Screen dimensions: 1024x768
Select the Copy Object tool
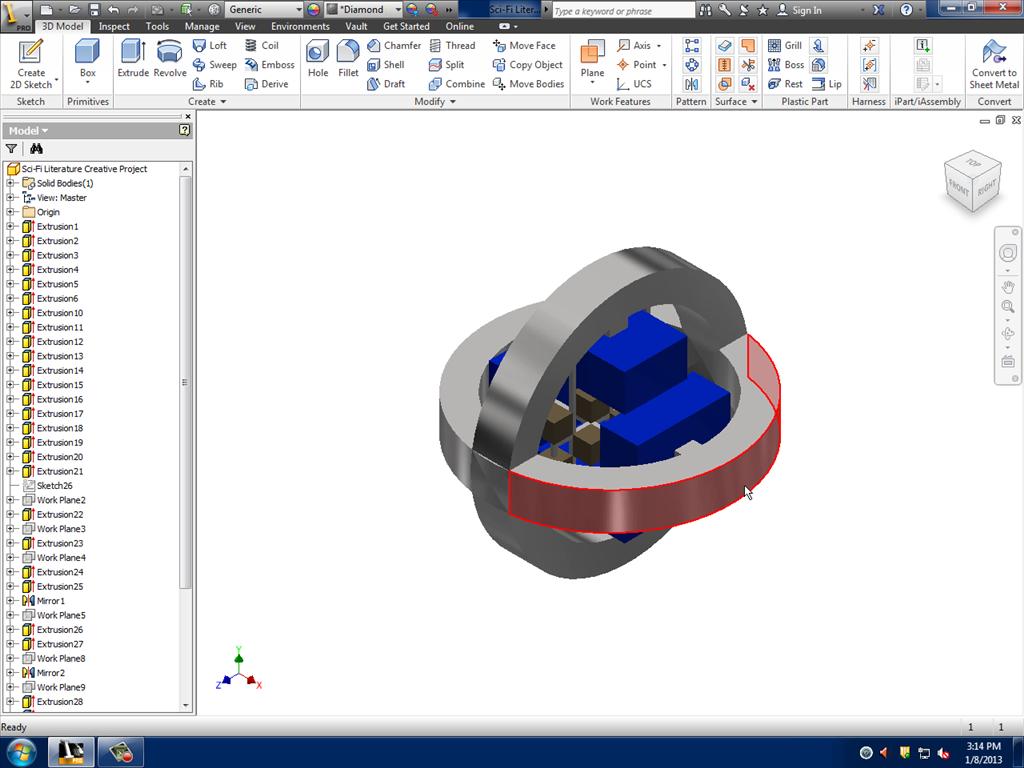(527, 65)
